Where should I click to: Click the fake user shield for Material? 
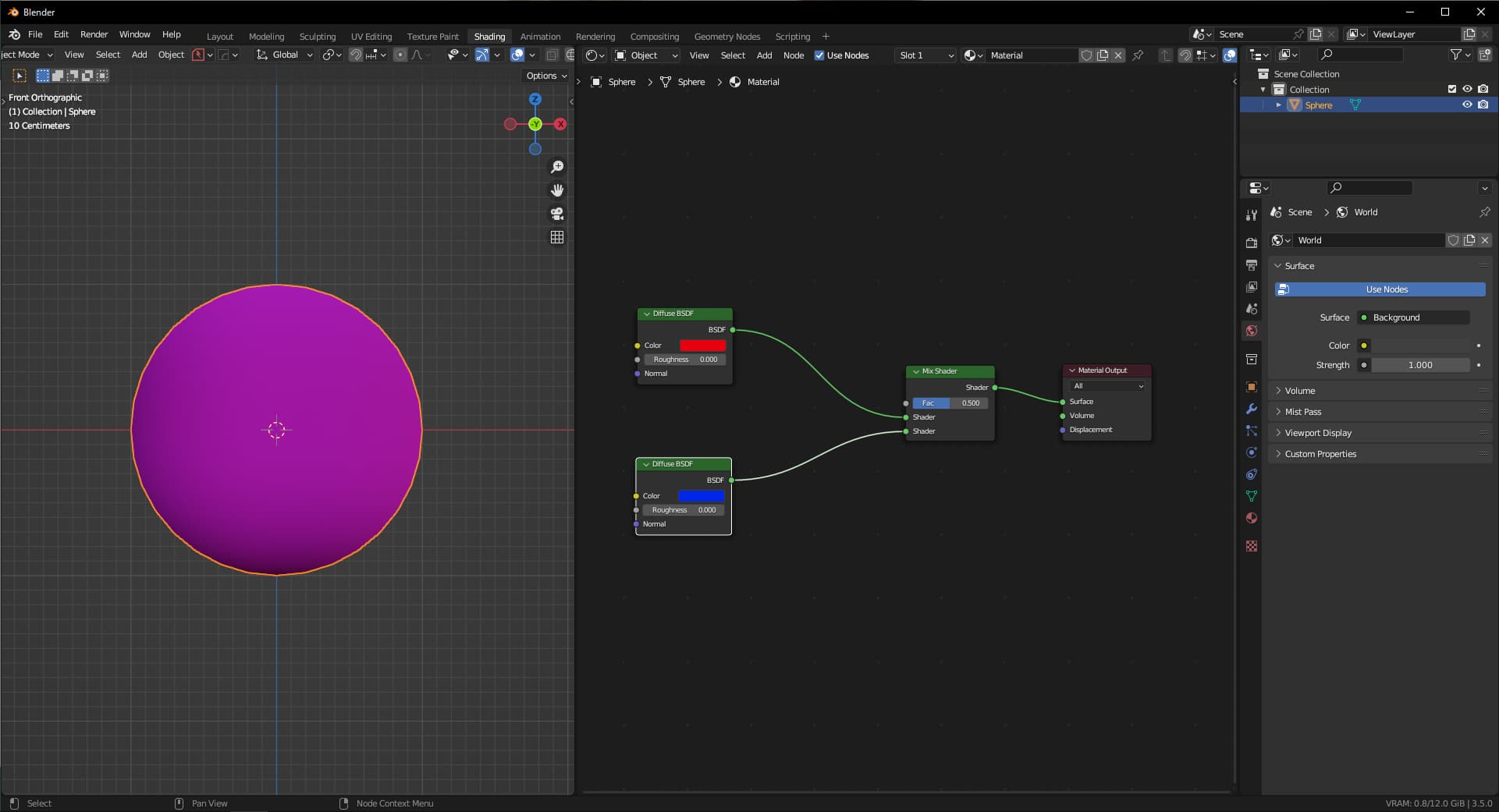pyautogui.click(x=1086, y=55)
